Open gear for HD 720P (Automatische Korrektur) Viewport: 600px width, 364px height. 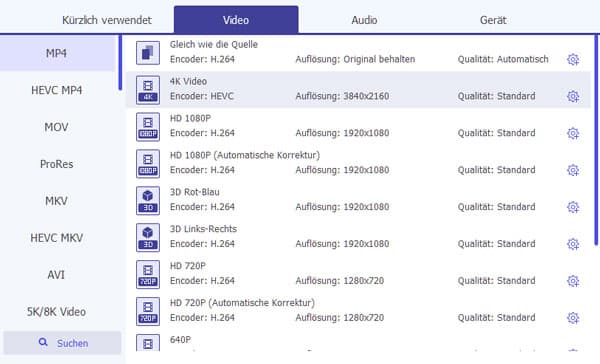572,318
